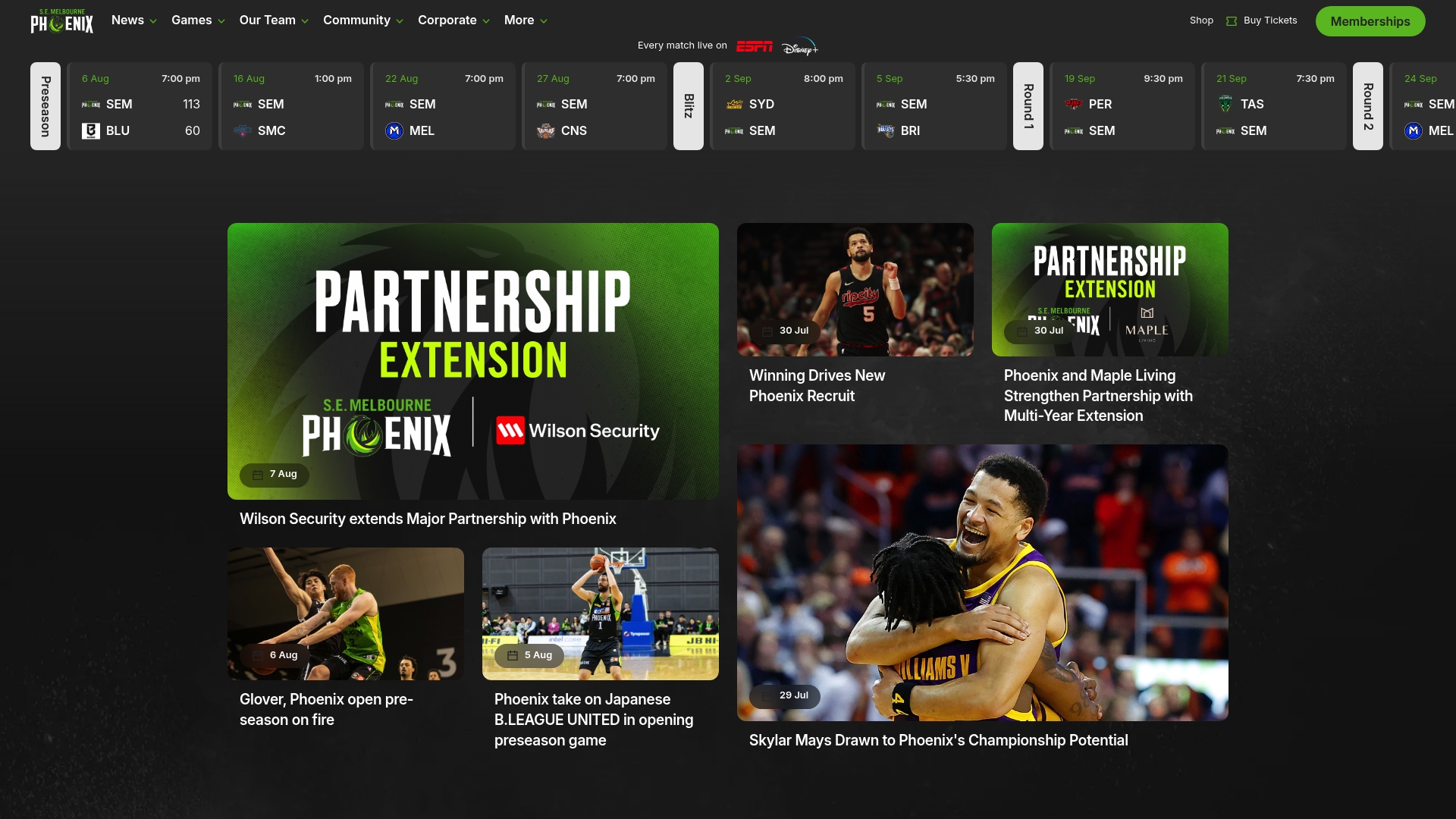Click the B.LEAGUE free-throw game photo
Viewport: 1456px width, 819px height.
[x=601, y=613]
